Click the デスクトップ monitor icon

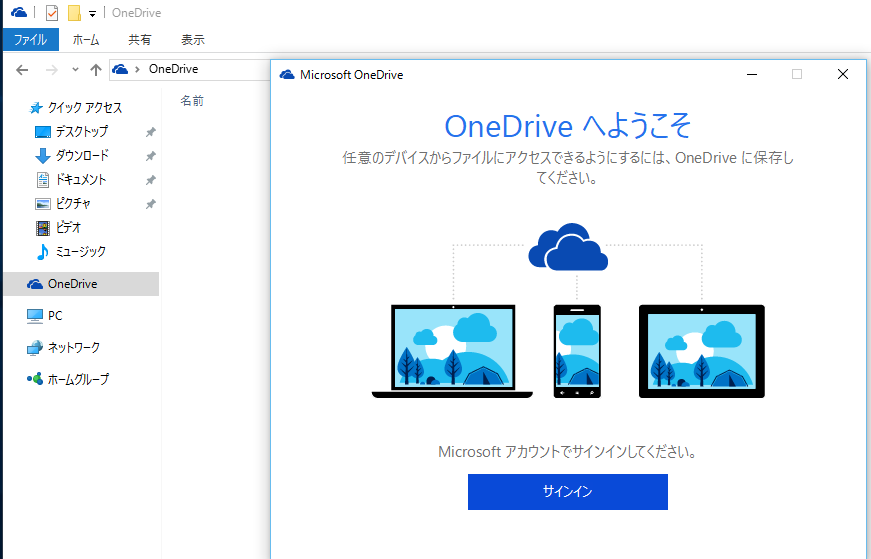click(43, 132)
